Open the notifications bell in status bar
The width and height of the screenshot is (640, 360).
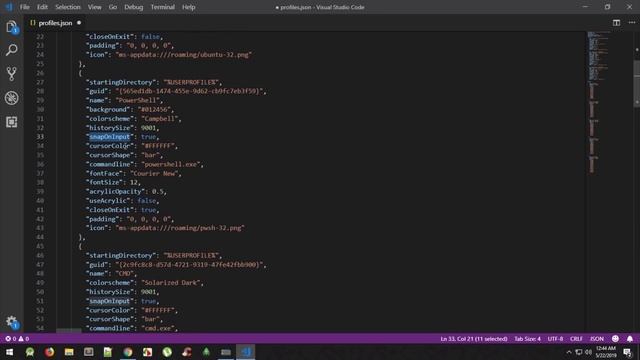click(x=630, y=339)
